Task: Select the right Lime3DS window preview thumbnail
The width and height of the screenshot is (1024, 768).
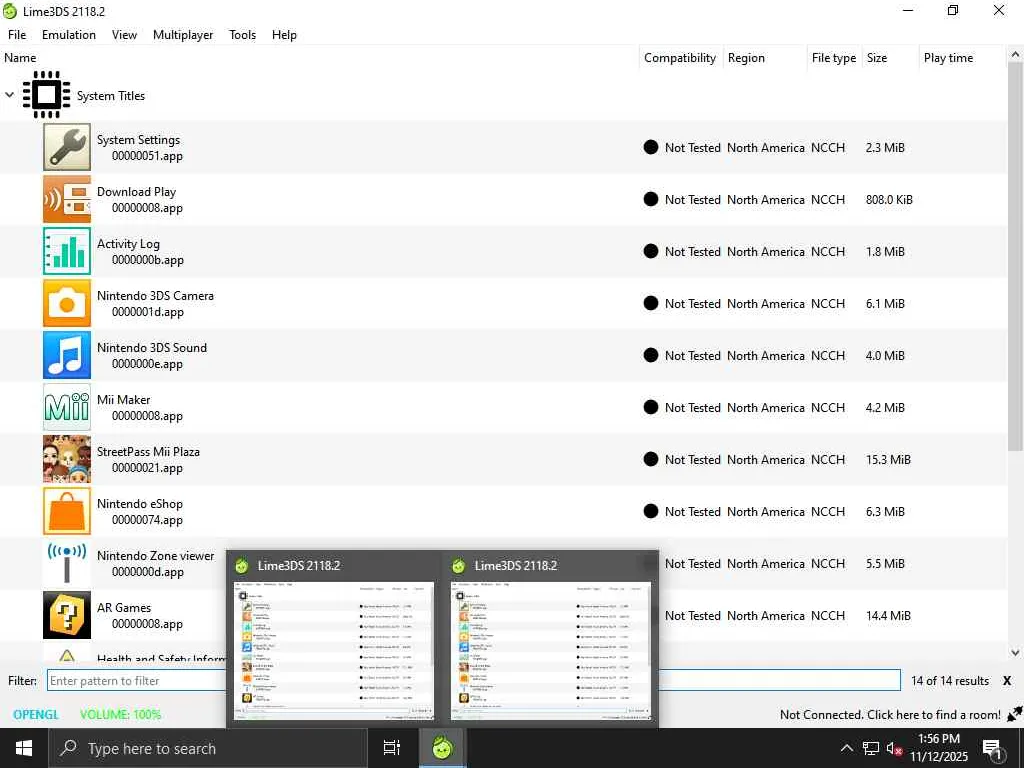Action: coord(551,650)
